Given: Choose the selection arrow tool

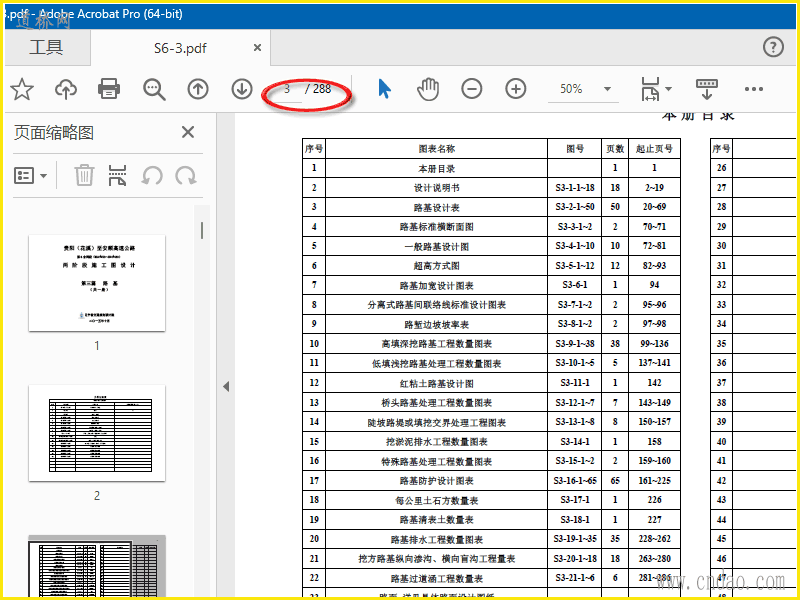Looking at the screenshot, I should tap(385, 89).
